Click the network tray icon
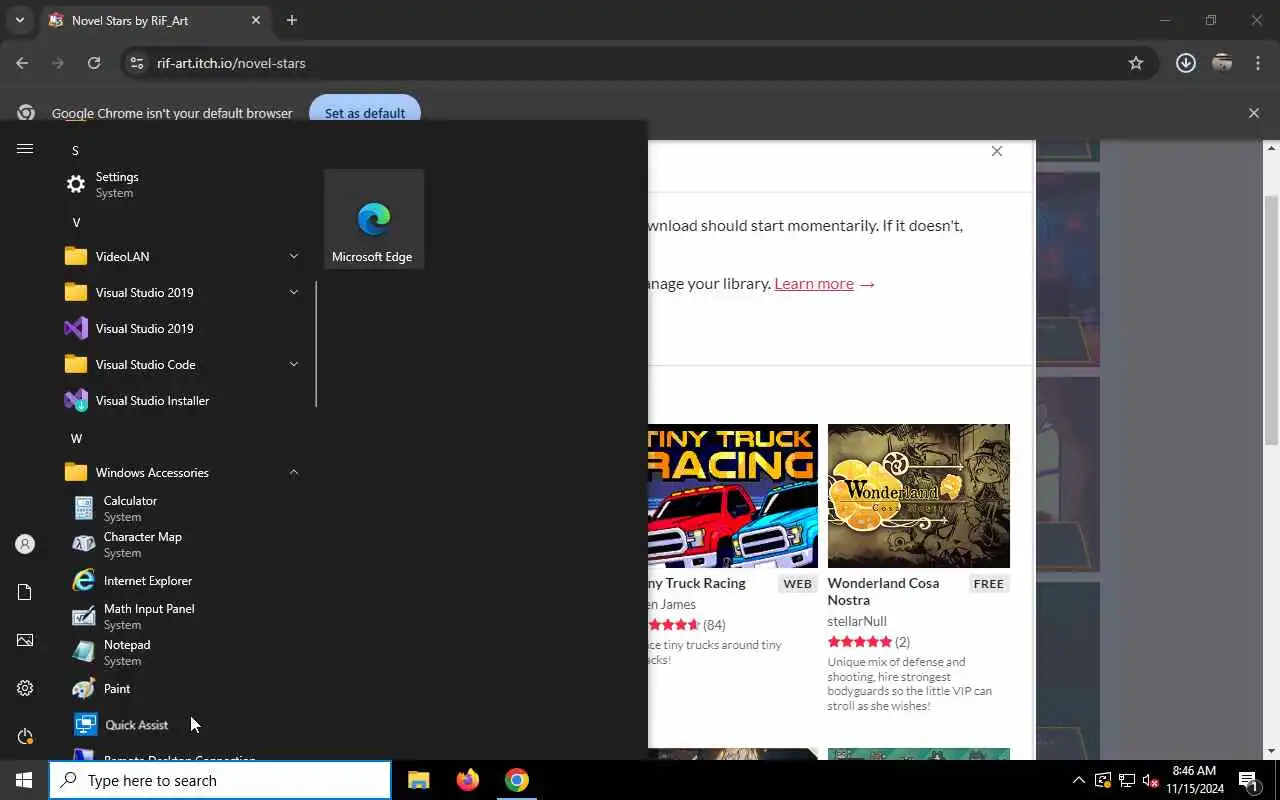 pos(1126,780)
